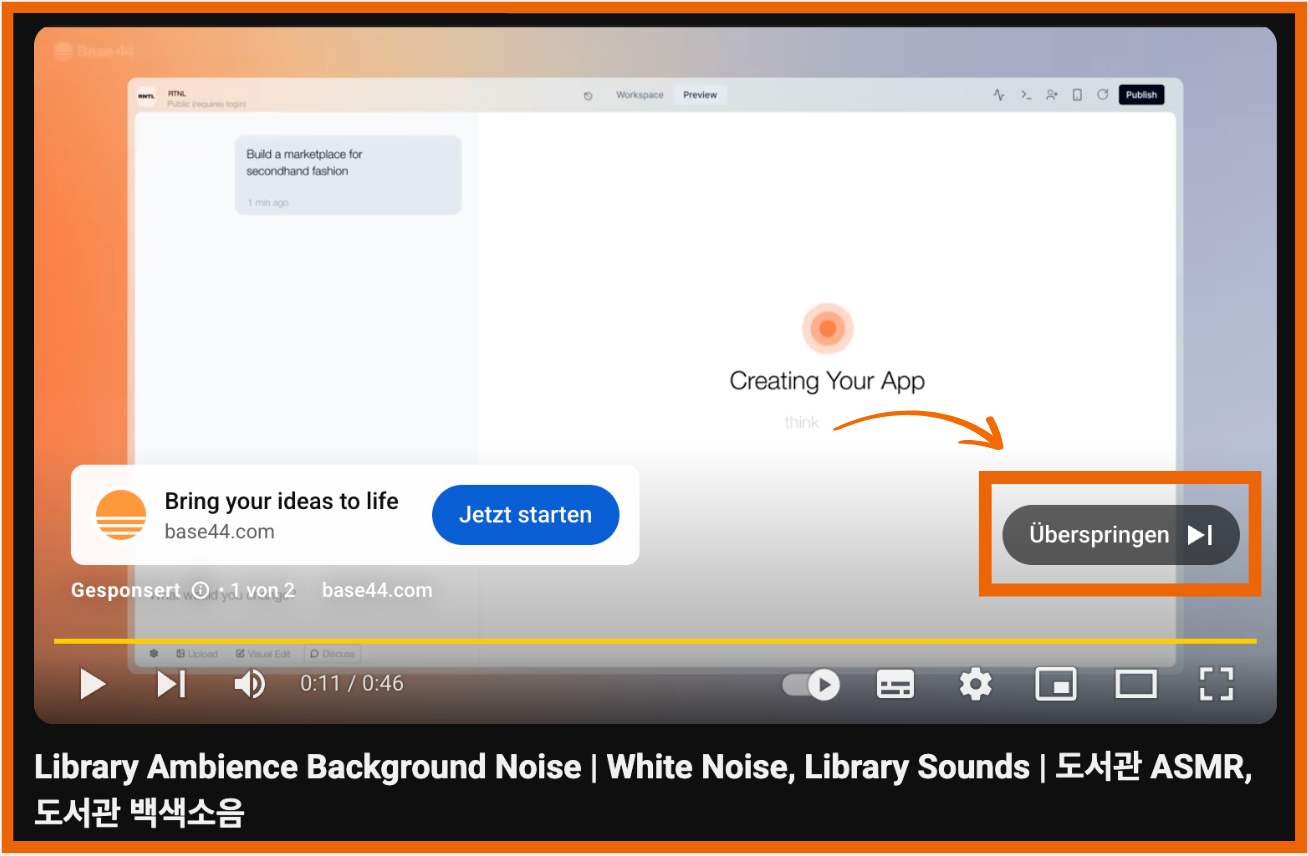Image resolution: width=1308 pixels, height=856 pixels.
Task: Enable theater mode view
Action: (1136, 684)
